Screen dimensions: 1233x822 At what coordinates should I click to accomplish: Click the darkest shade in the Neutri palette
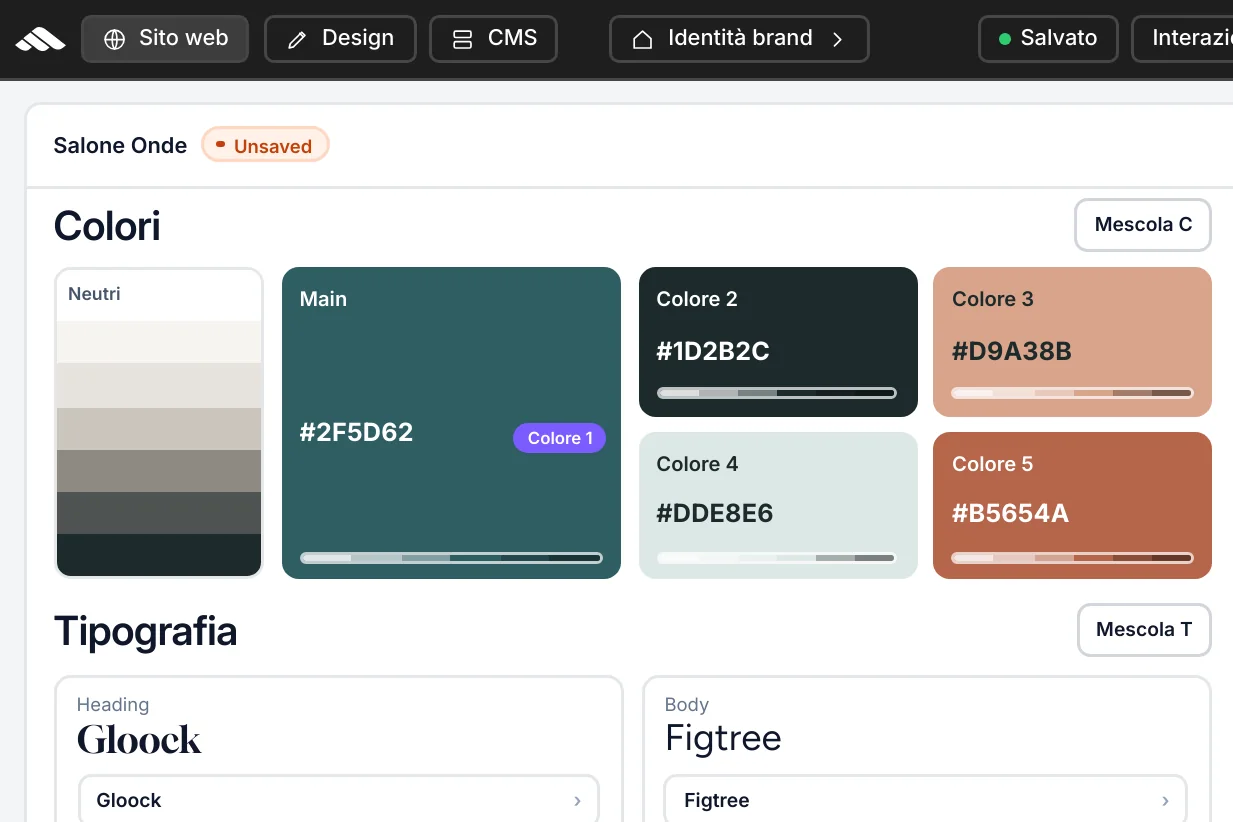tap(159, 555)
